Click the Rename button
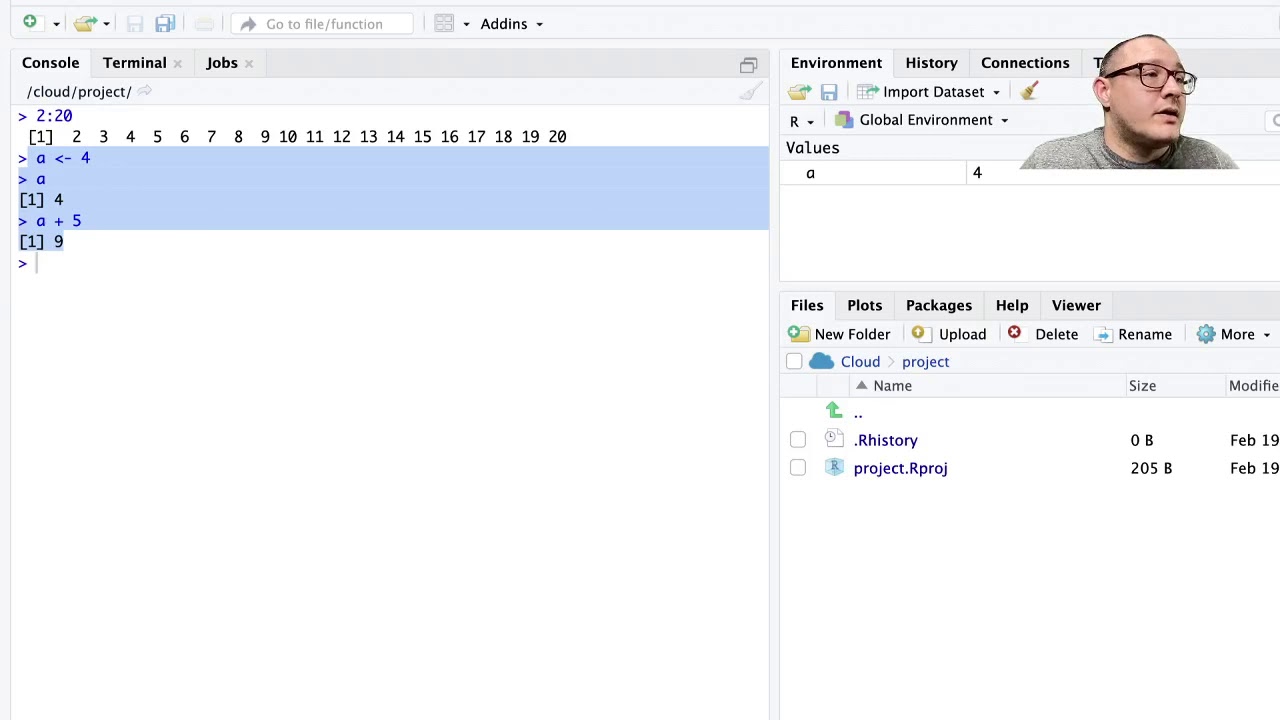The height and width of the screenshot is (720, 1280). pos(1134,334)
